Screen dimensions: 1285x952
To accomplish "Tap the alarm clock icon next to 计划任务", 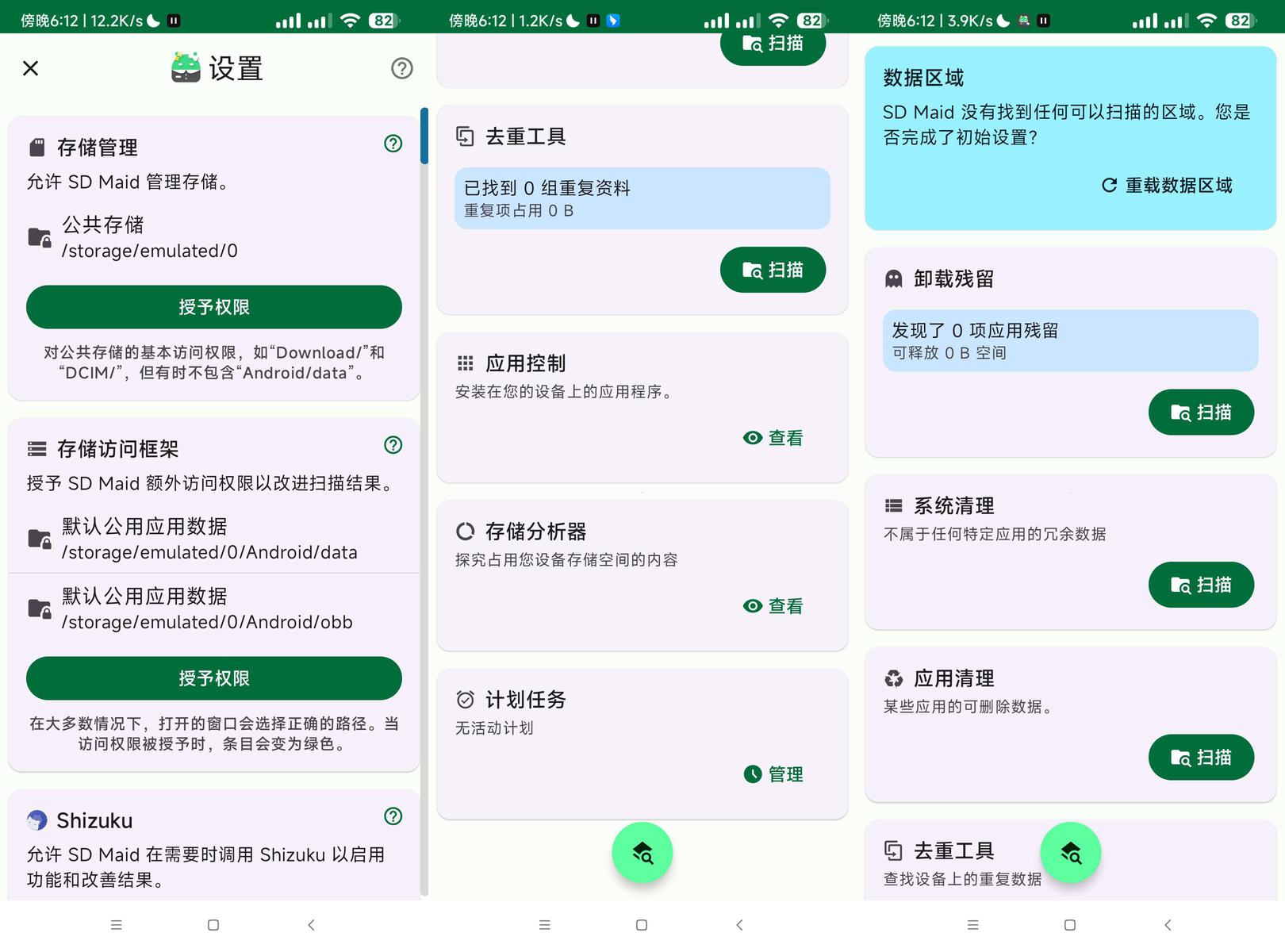I will [x=466, y=700].
